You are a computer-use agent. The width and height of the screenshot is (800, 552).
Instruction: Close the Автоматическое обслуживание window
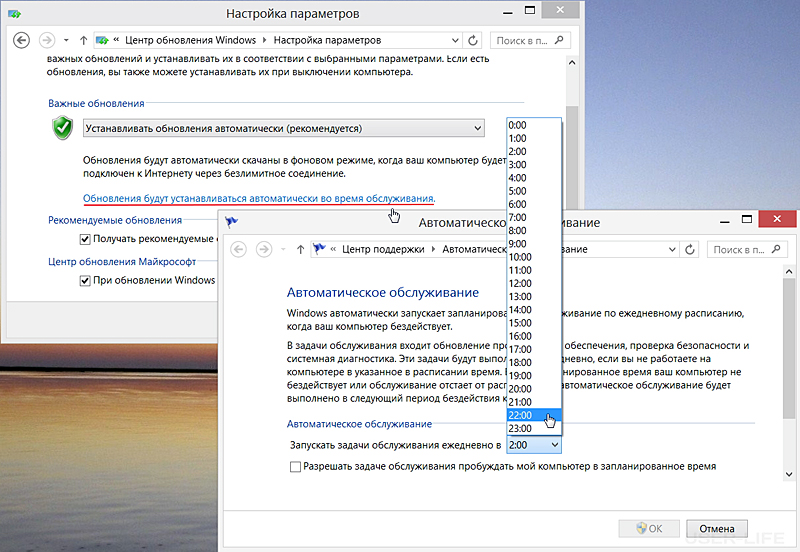(777, 219)
